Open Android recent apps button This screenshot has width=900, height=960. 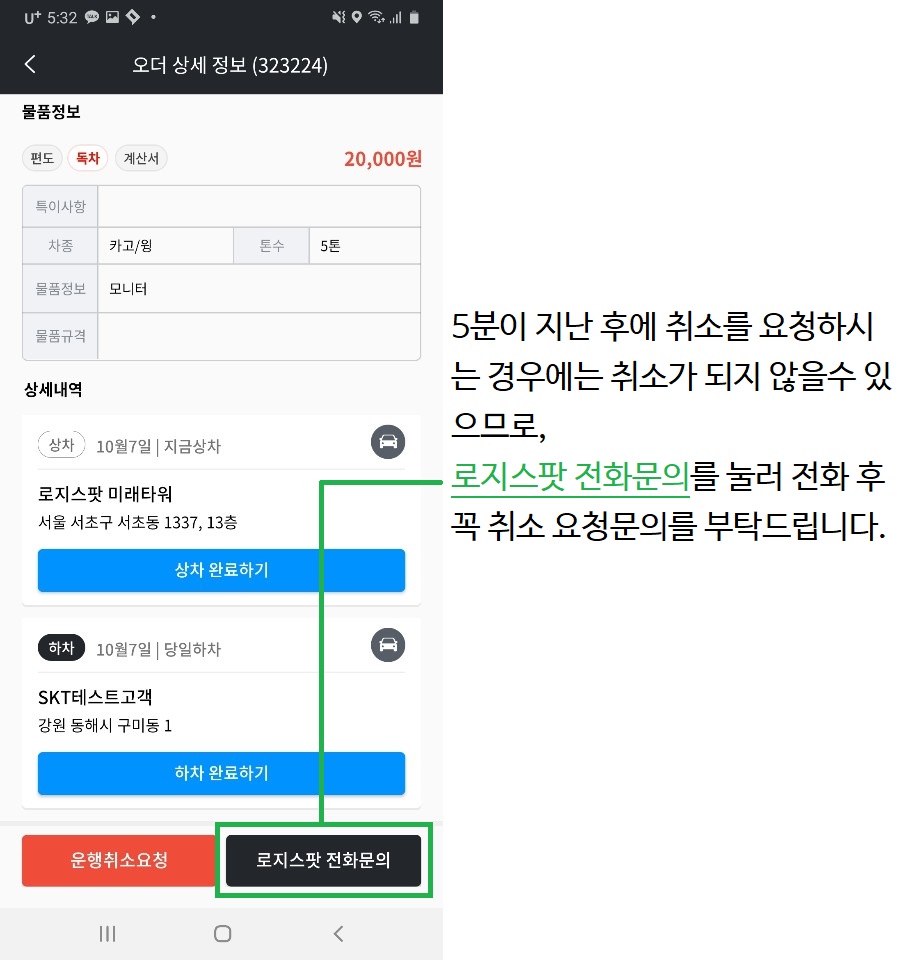click(x=107, y=933)
